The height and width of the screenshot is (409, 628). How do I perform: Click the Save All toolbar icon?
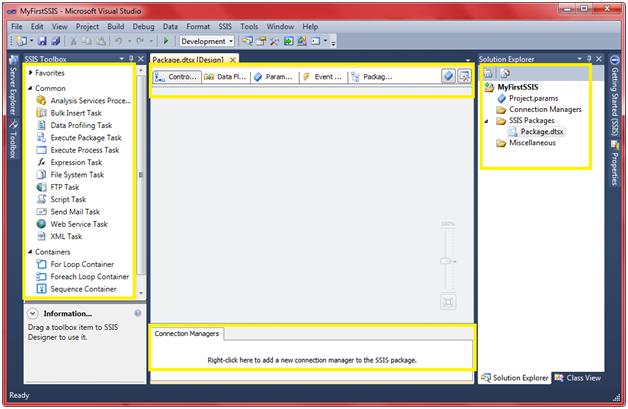(x=56, y=41)
